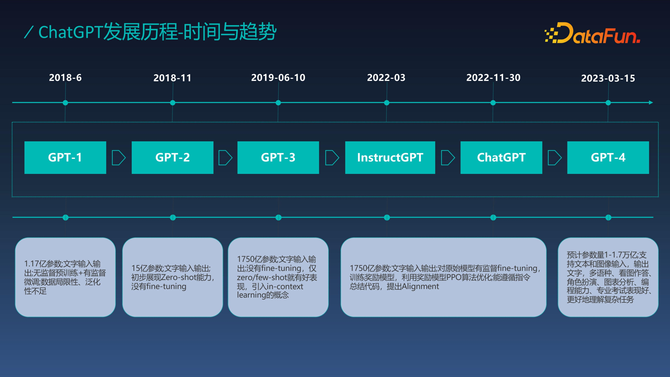Click the timeline dot above the 1.17亿参数 card

tap(65, 218)
